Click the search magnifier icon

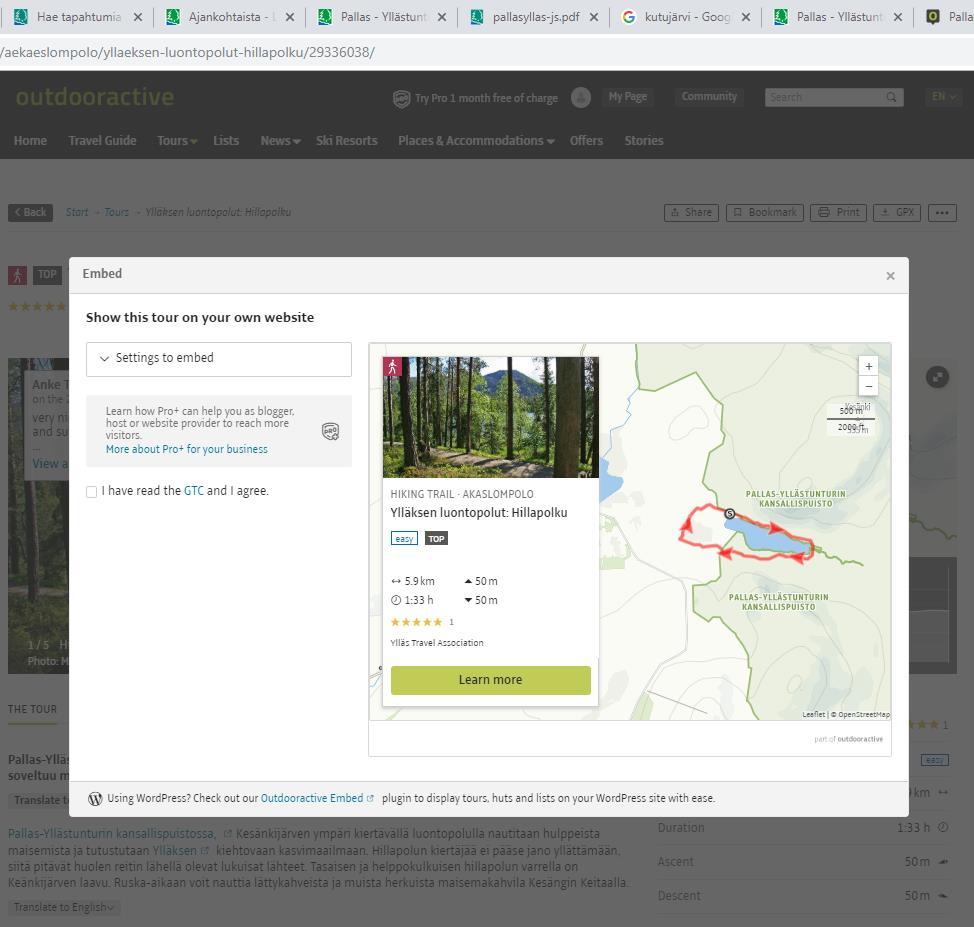click(891, 98)
